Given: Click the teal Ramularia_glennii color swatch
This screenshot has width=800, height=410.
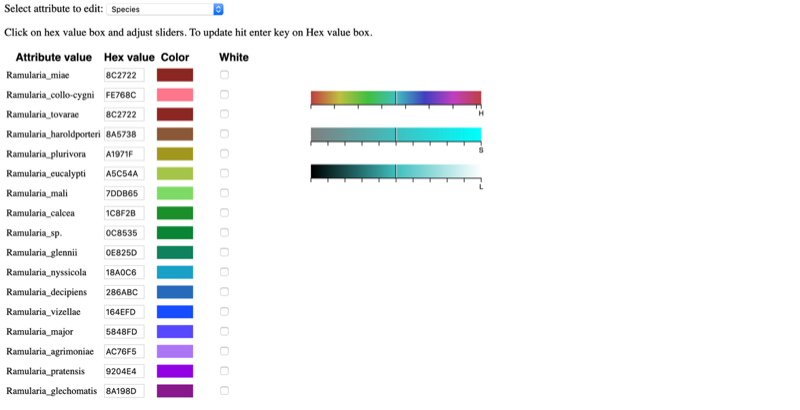Looking at the screenshot, I should 175,252.
